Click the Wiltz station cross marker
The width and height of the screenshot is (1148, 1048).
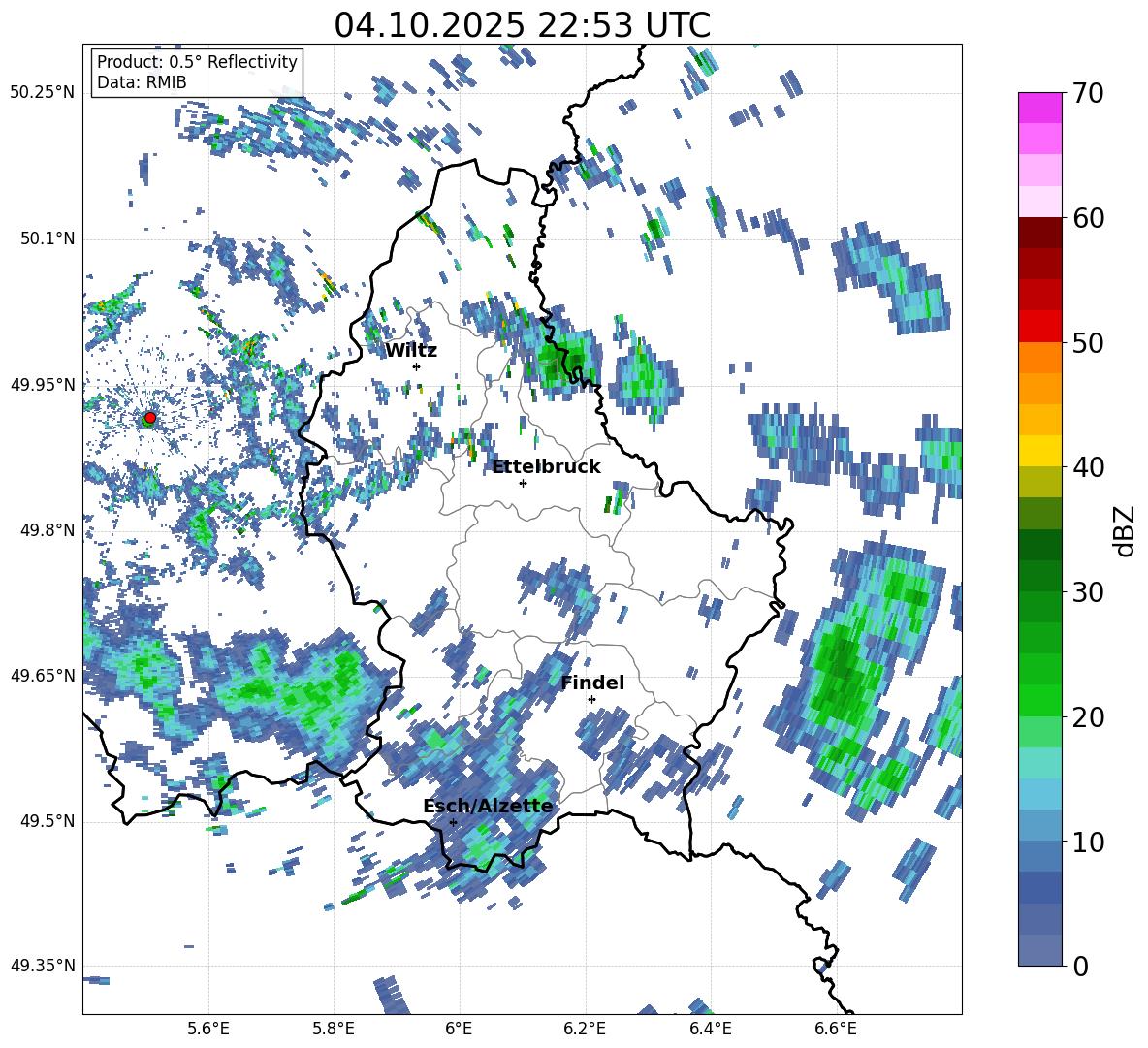tap(417, 366)
